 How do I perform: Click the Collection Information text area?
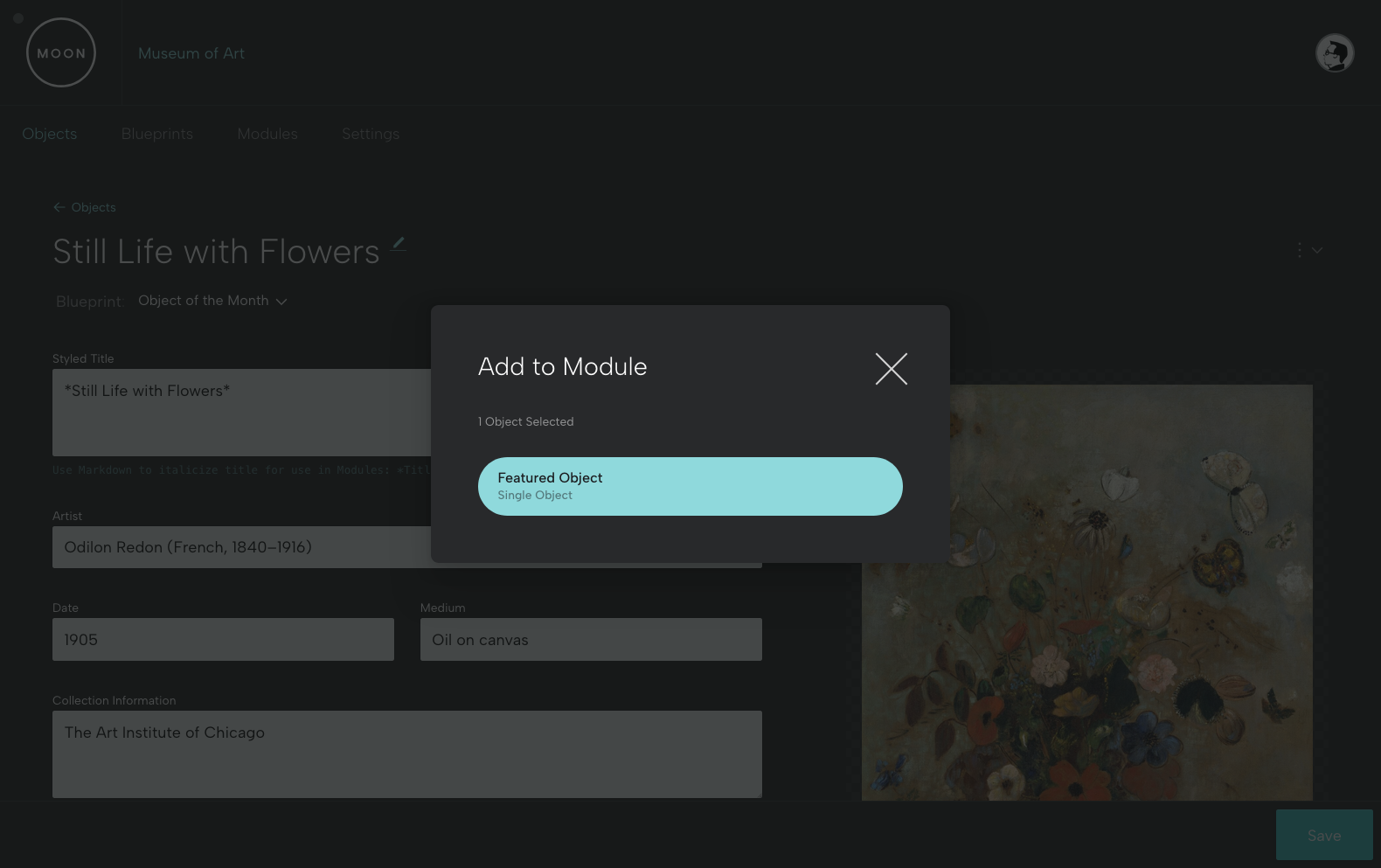[x=407, y=754]
